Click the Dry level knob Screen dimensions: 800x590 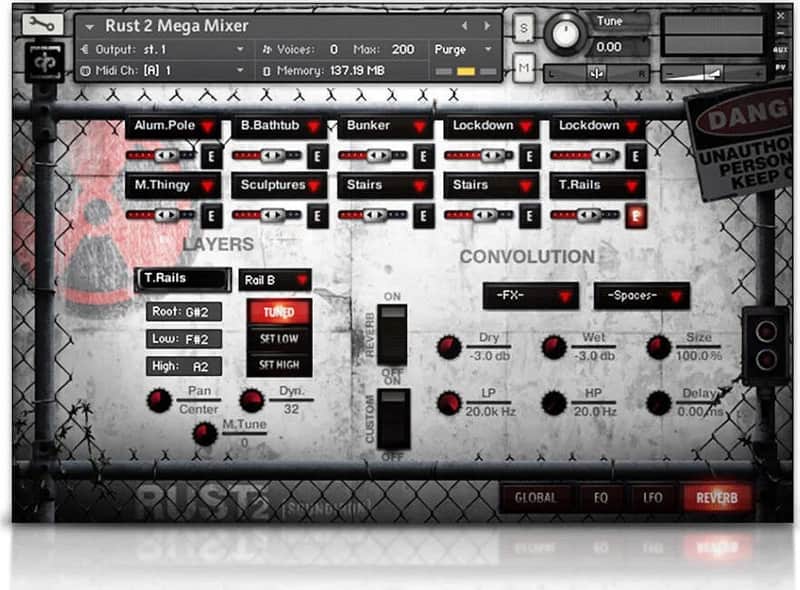(x=449, y=348)
